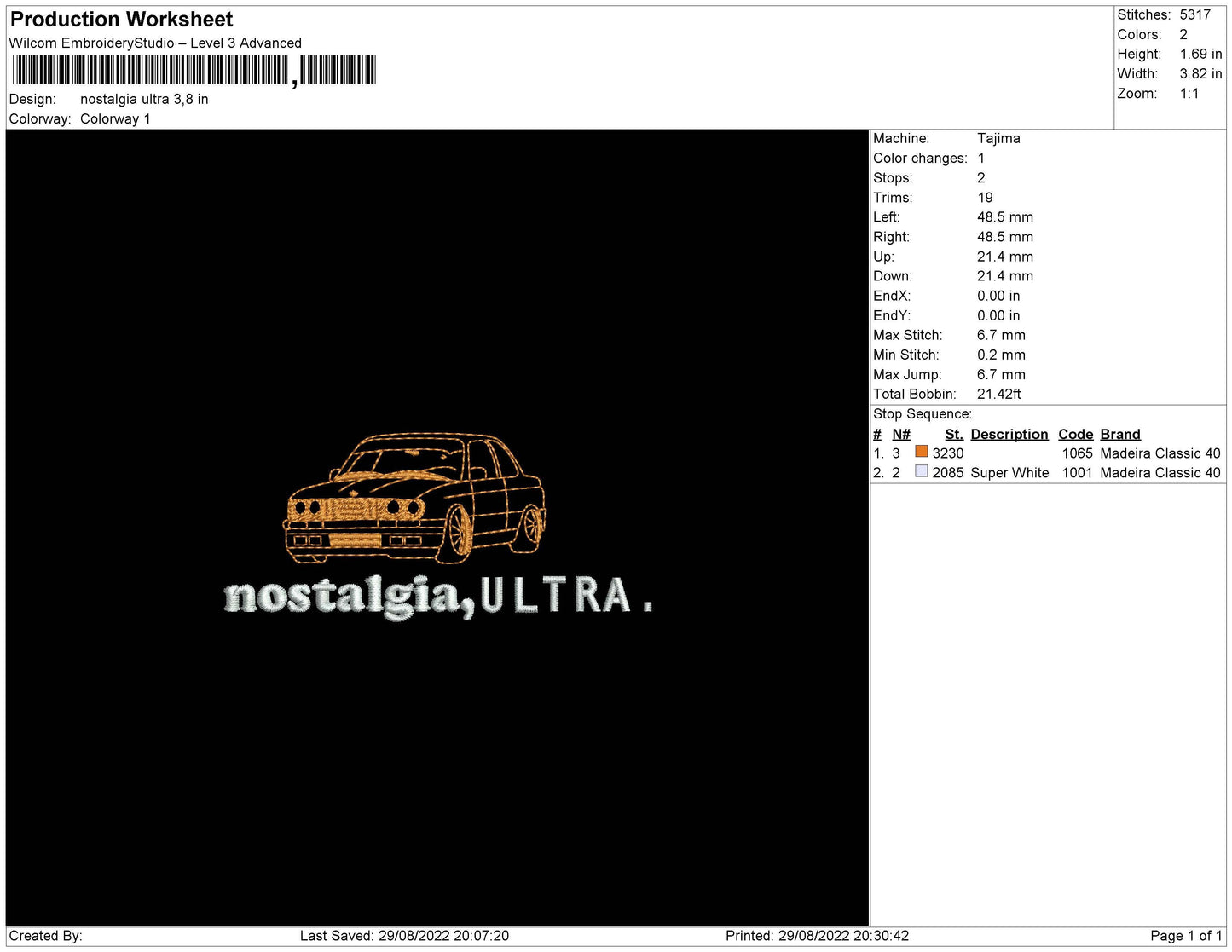Click the Stops value 2
Screen dimensions: 1232x952
coord(981,177)
